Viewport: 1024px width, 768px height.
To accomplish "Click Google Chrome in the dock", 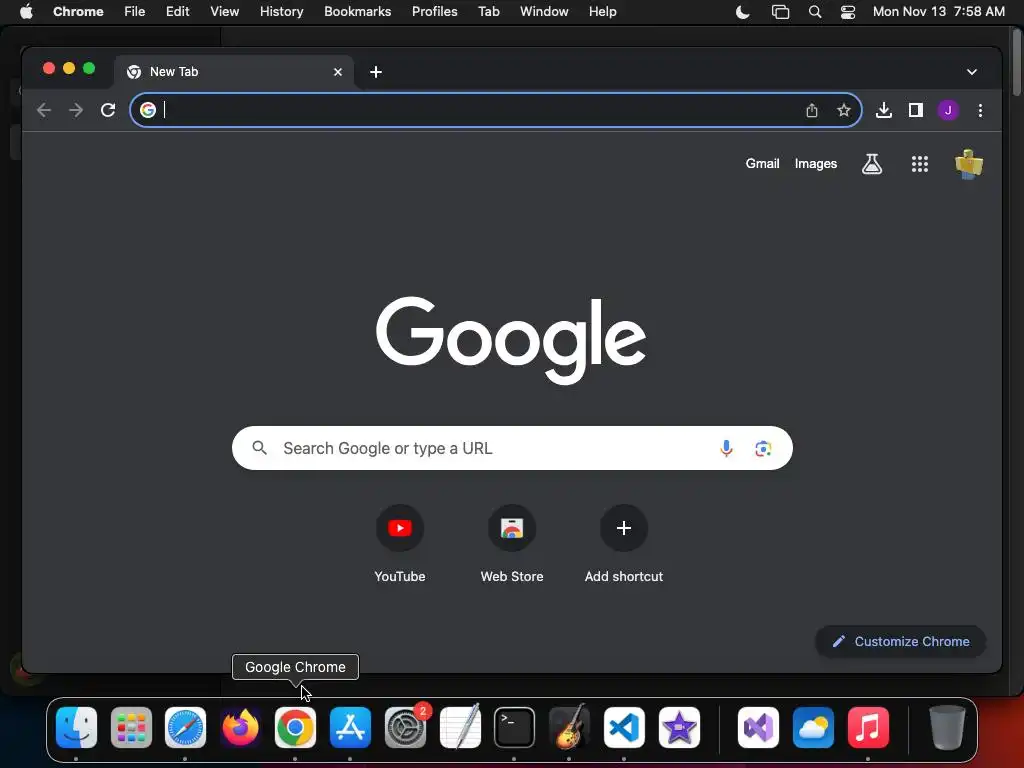I will pos(295,728).
